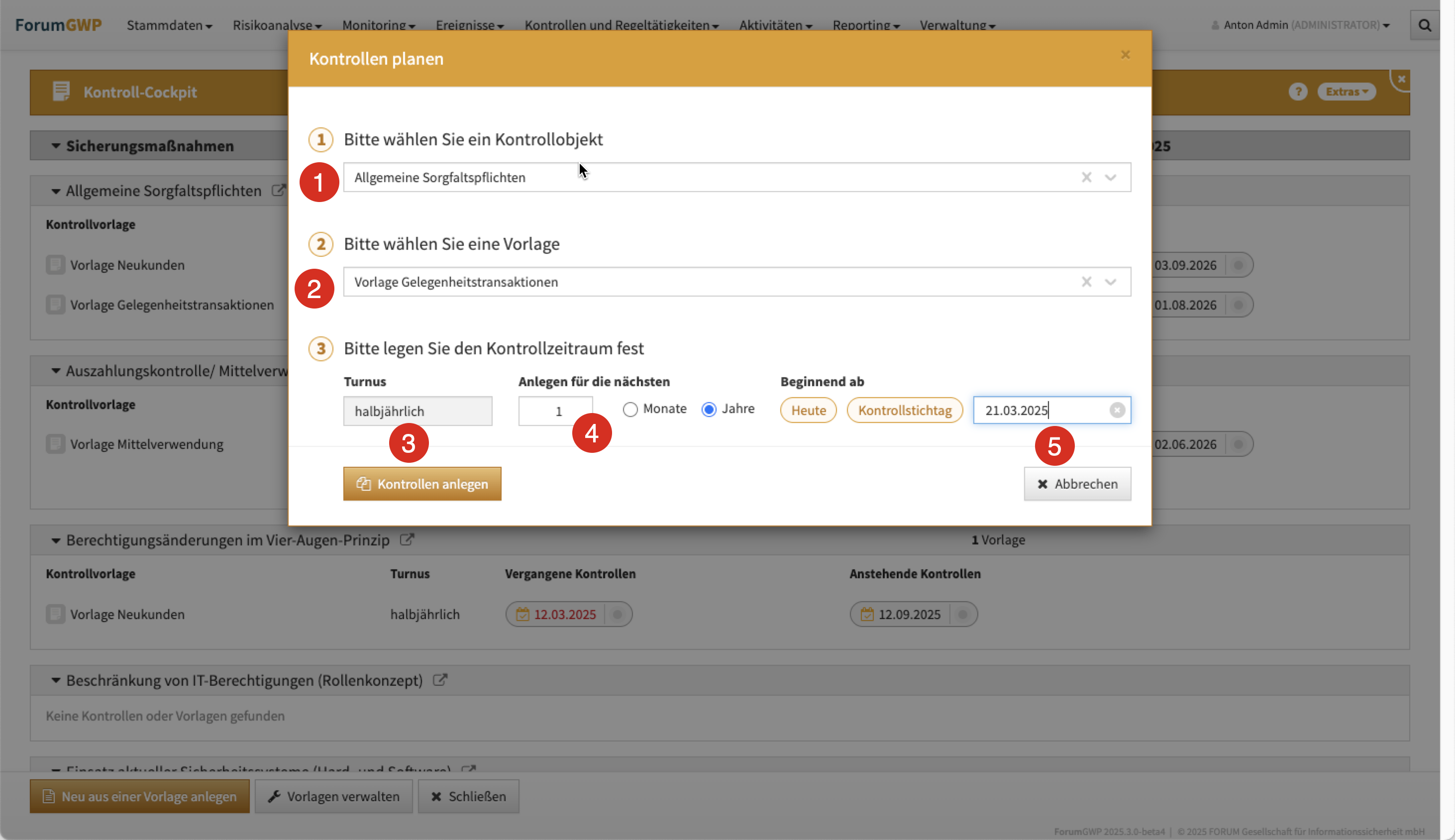This screenshot has height=840, width=1455.
Task: Open Beschränkung von IT-Berechtigungen external link icon
Action: pyautogui.click(x=439, y=680)
